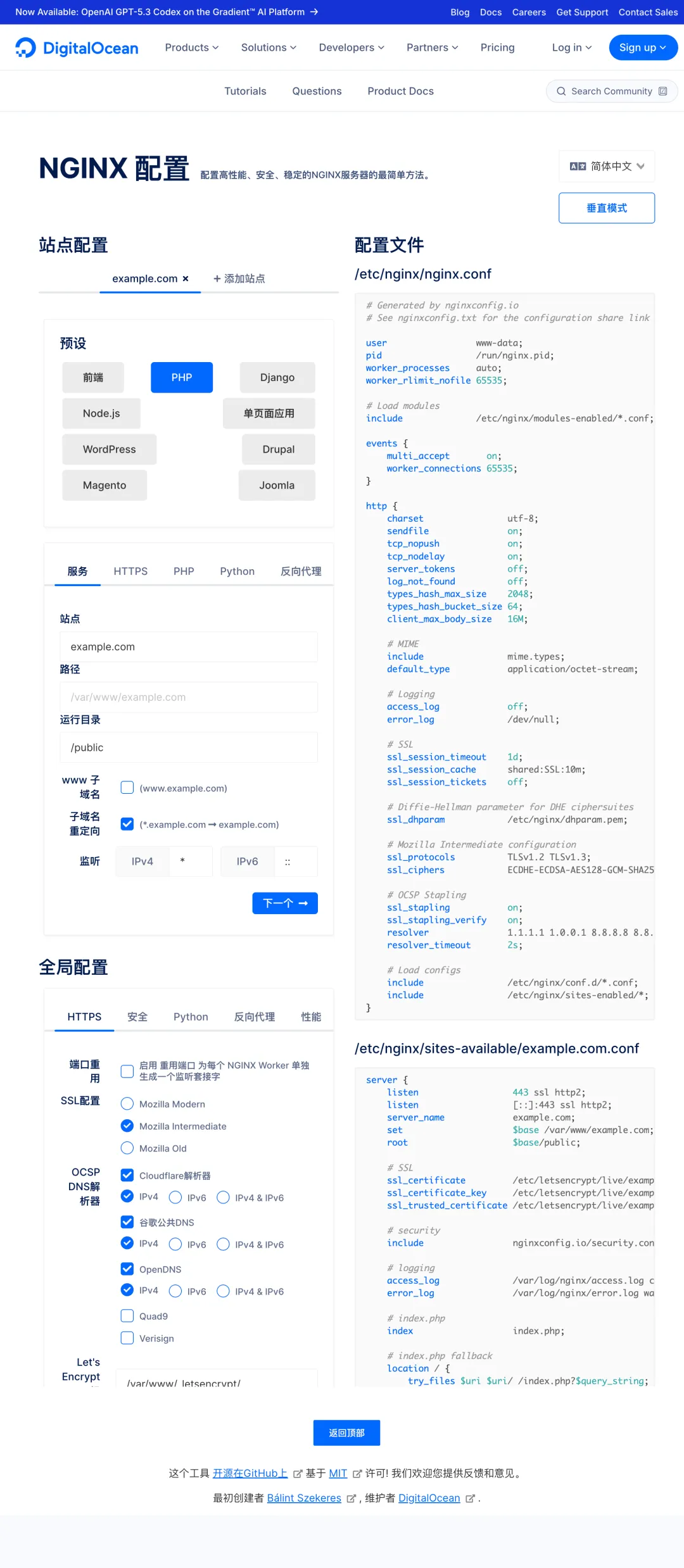Expand the Developers menu
The image size is (684, 1568).
351,47
